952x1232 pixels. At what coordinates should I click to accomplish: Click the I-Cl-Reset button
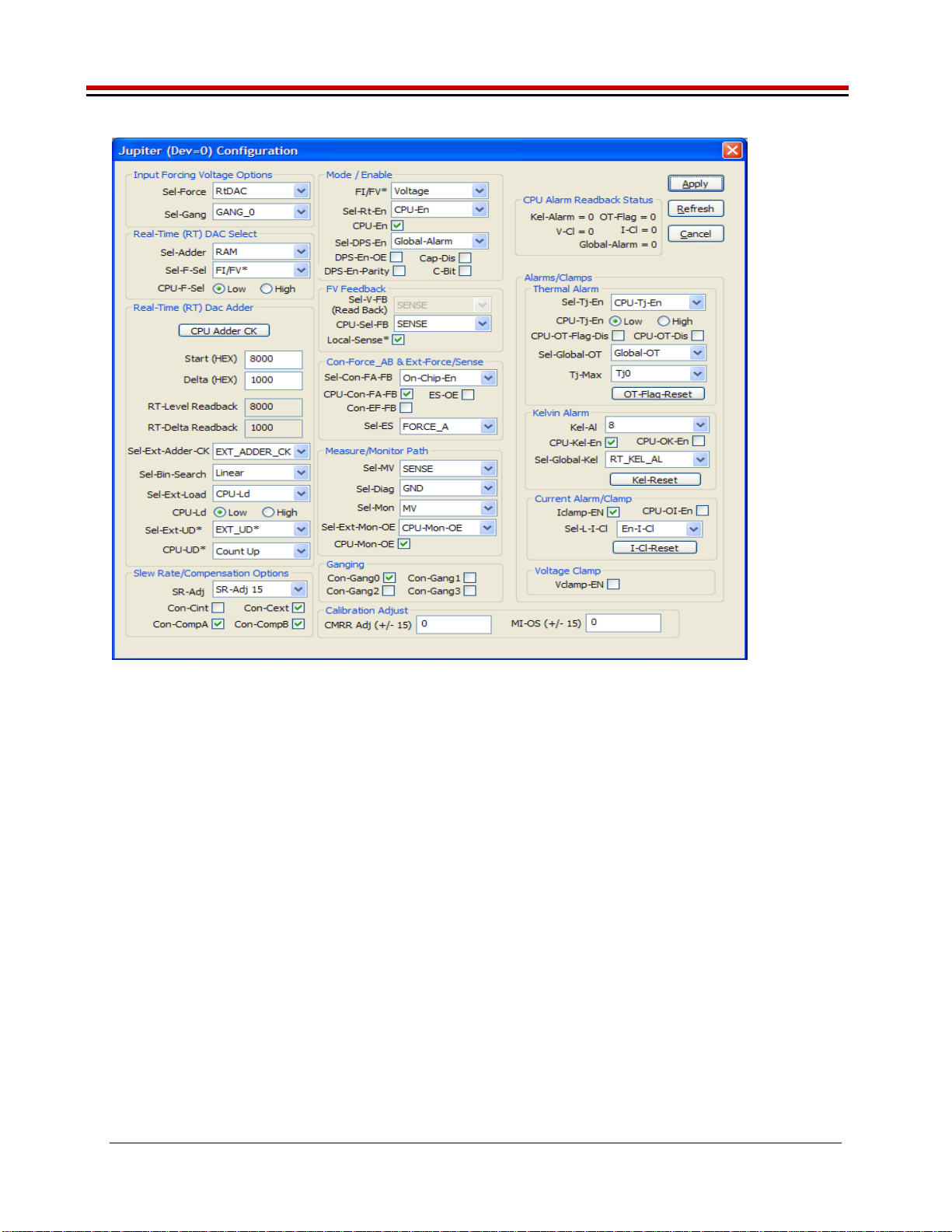coord(654,547)
